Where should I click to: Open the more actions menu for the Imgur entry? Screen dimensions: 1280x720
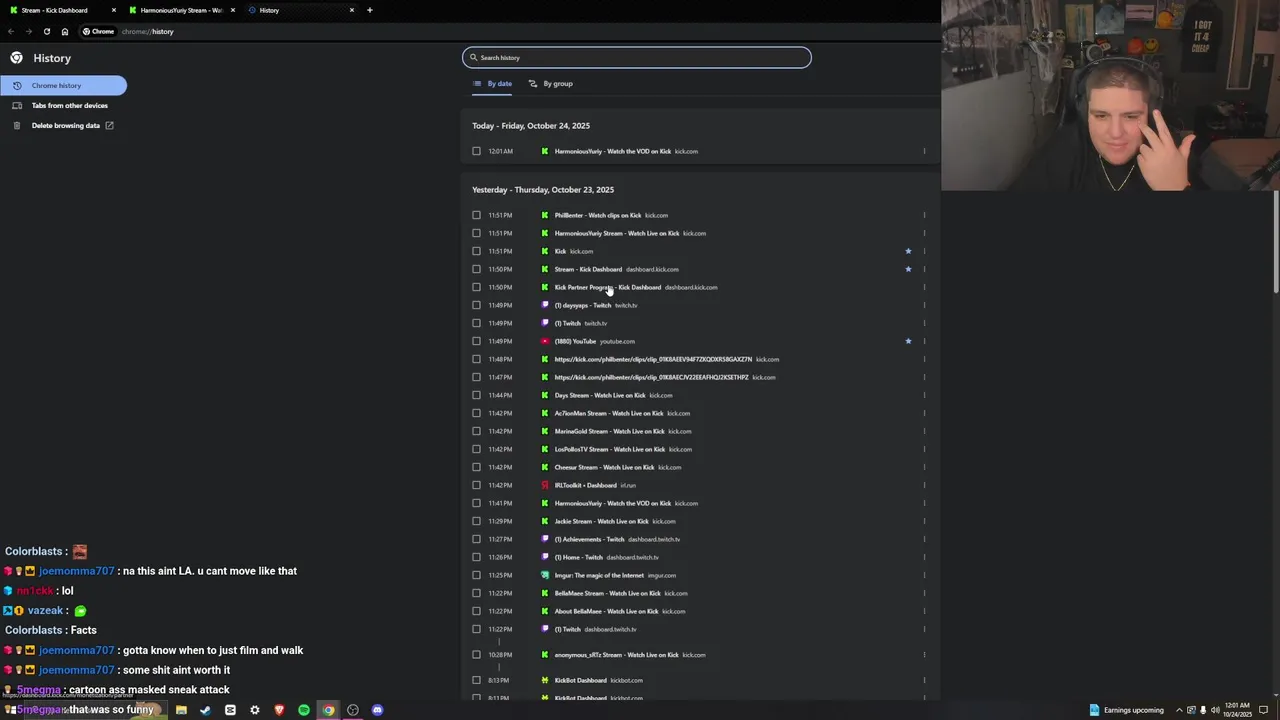pos(924,575)
